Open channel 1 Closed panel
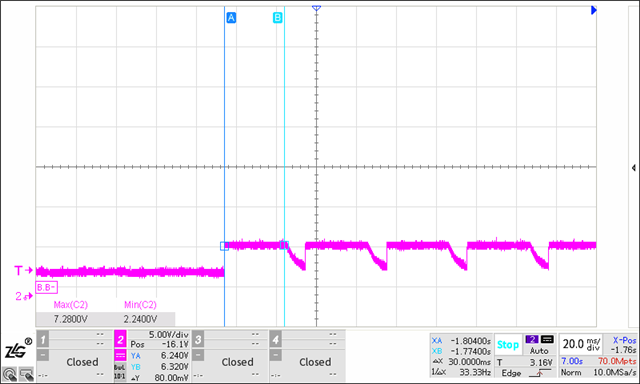This screenshot has height=384, width=640. [x=82, y=362]
